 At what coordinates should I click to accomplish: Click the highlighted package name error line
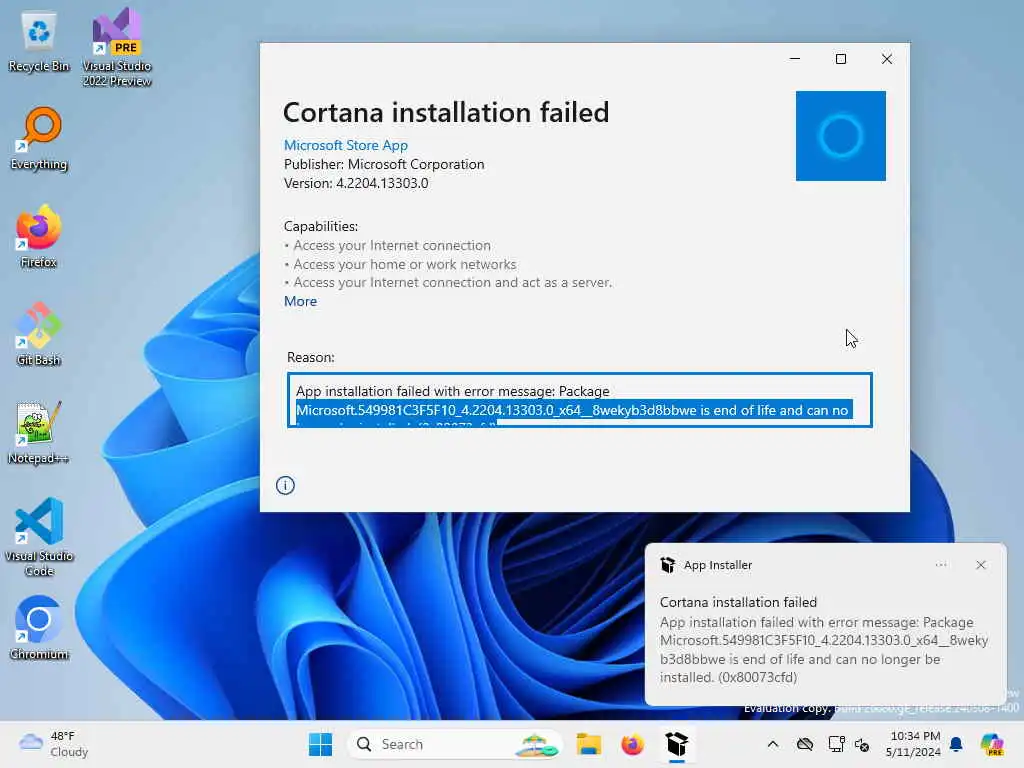572,410
